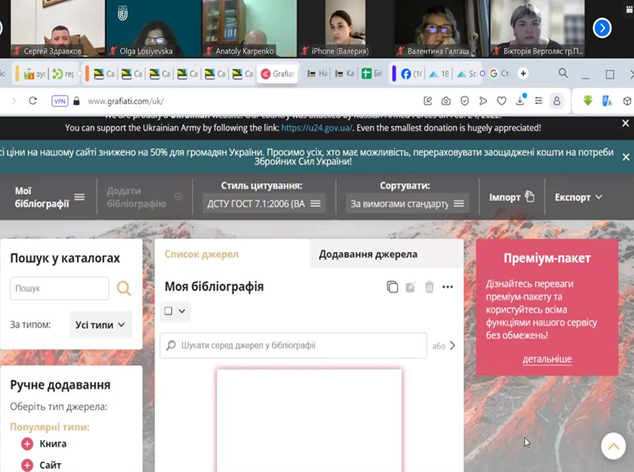Click the edit note icon beside copy
The width and height of the screenshot is (634, 472).
coord(410,287)
